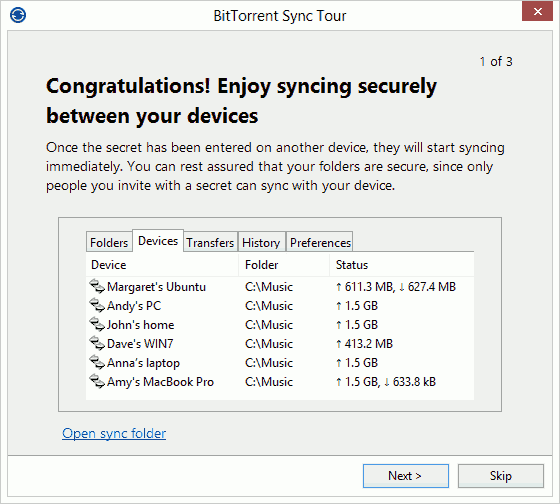Skip the tour
Viewport: 560px width, 504px height.
(500, 476)
